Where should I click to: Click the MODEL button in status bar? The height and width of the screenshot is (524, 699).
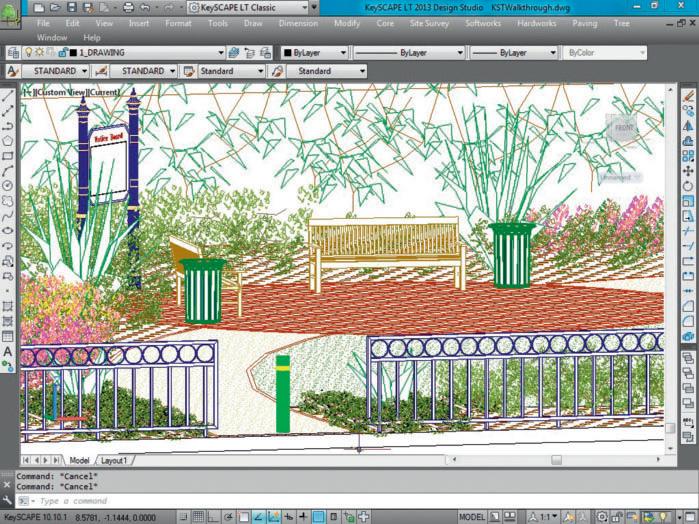click(472, 517)
